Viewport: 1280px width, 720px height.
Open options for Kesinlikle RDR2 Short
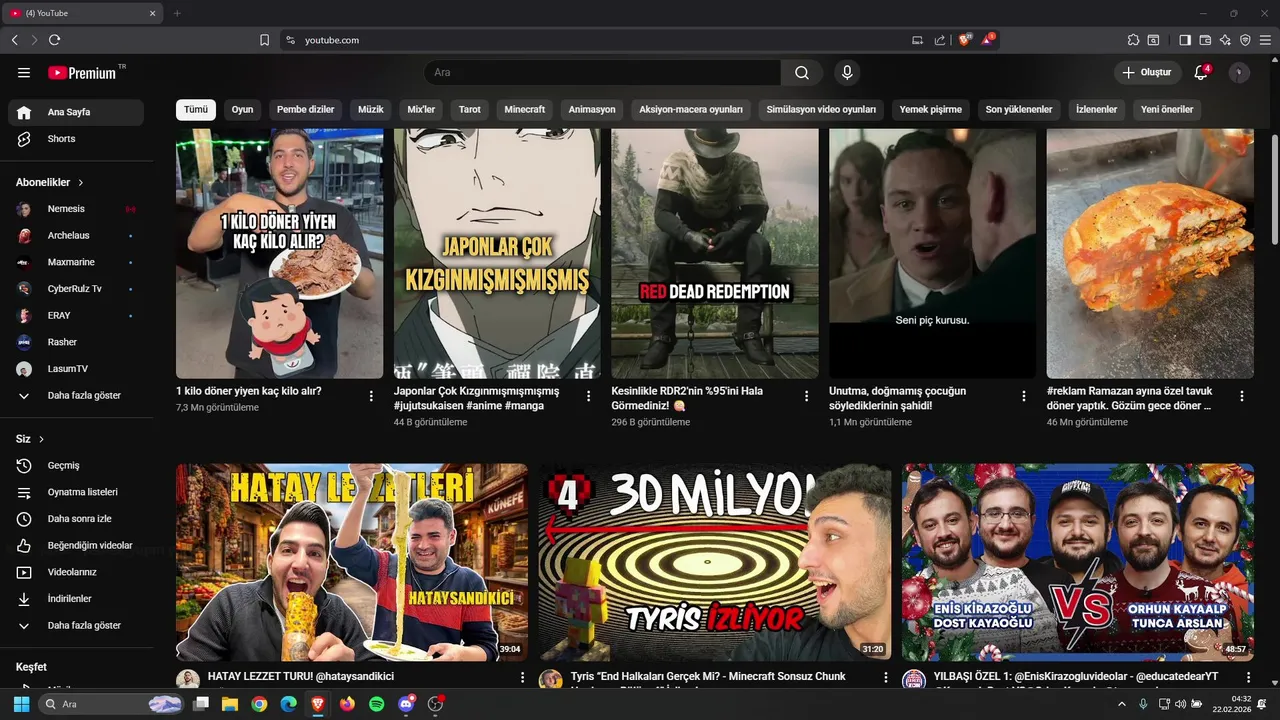[x=806, y=396]
